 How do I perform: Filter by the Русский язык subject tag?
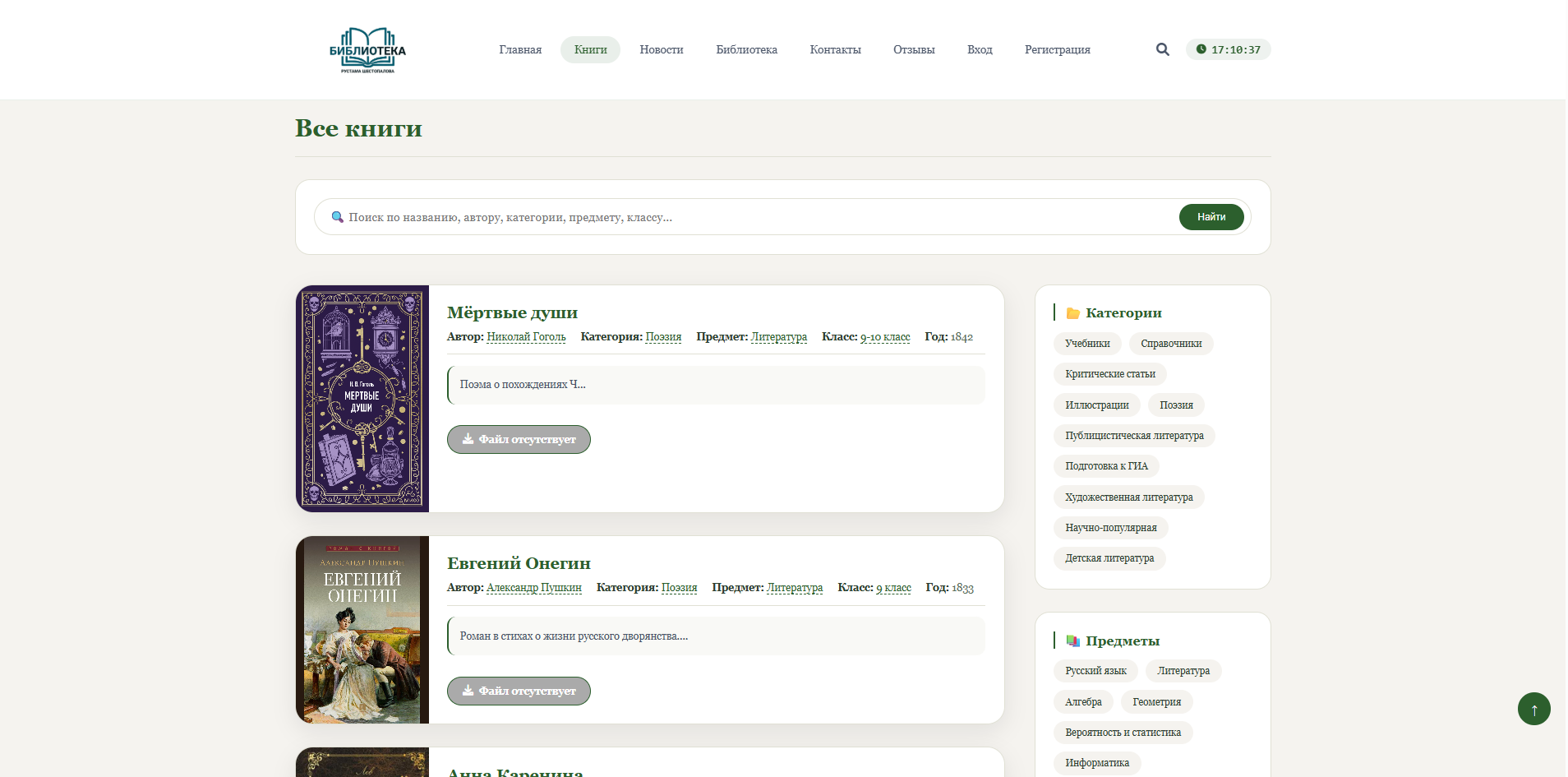point(1095,671)
